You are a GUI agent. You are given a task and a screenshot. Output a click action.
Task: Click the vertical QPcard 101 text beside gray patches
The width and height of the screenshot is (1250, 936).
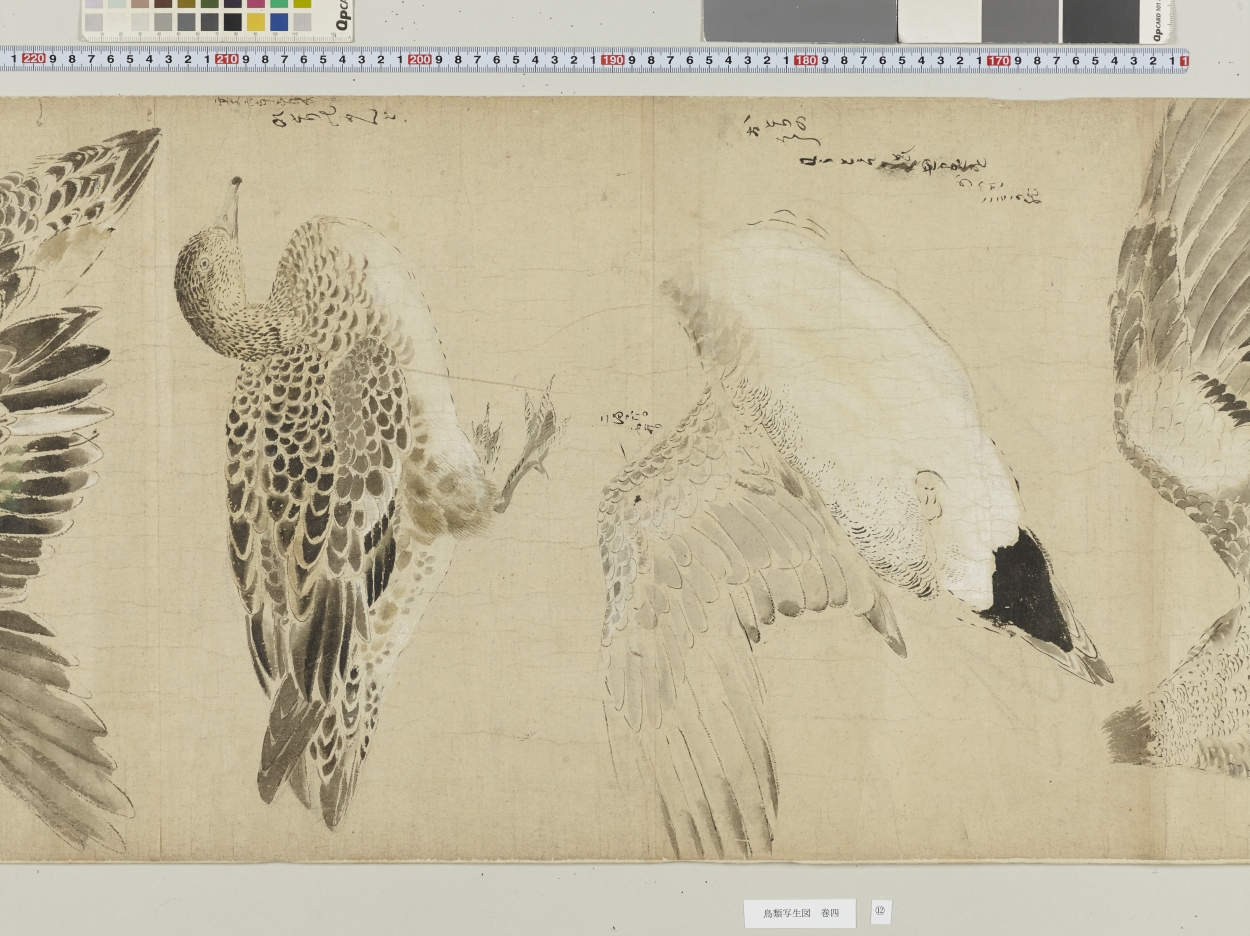pyautogui.click(x=1157, y=22)
